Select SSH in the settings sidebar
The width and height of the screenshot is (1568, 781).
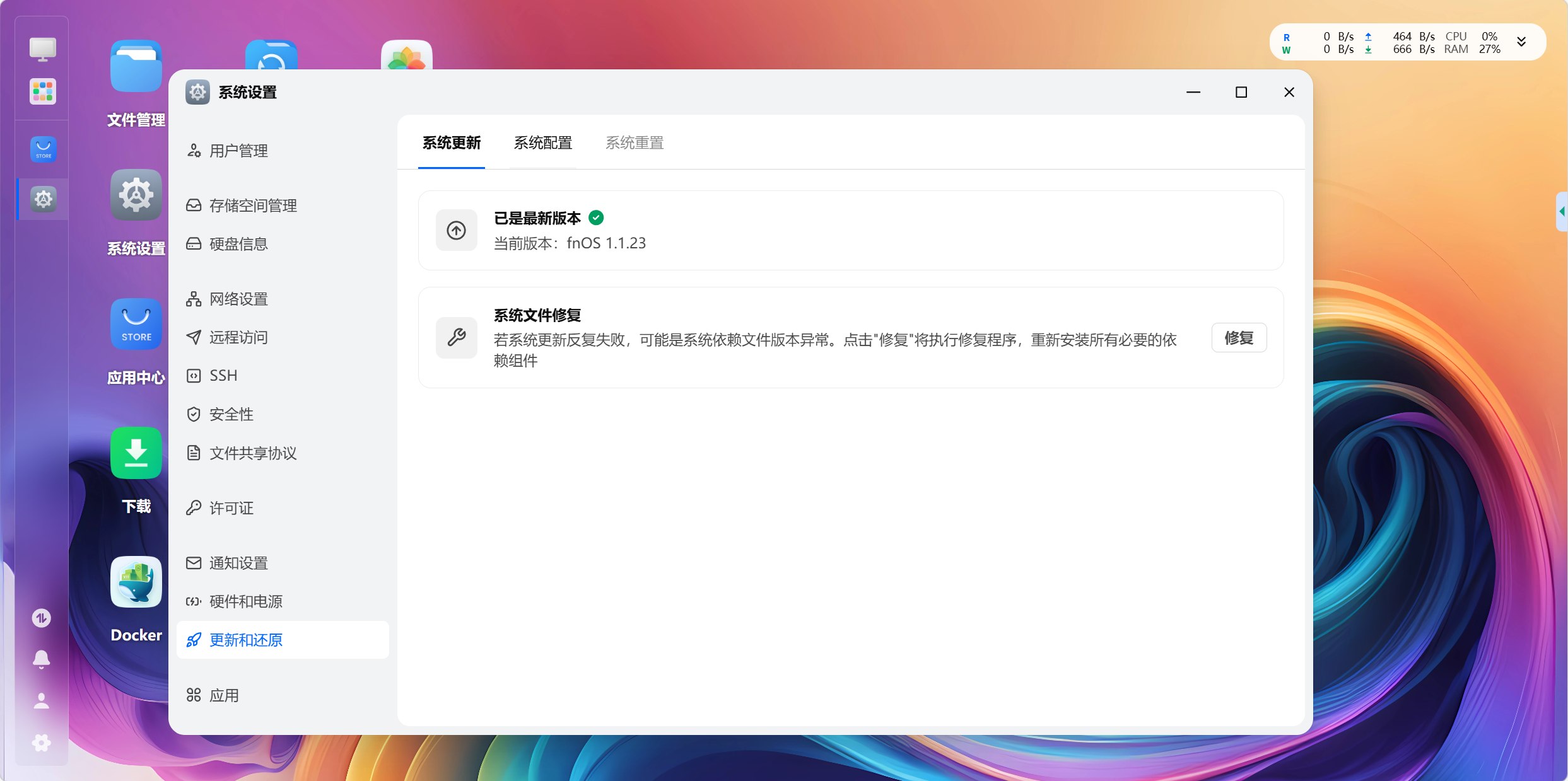click(x=223, y=375)
